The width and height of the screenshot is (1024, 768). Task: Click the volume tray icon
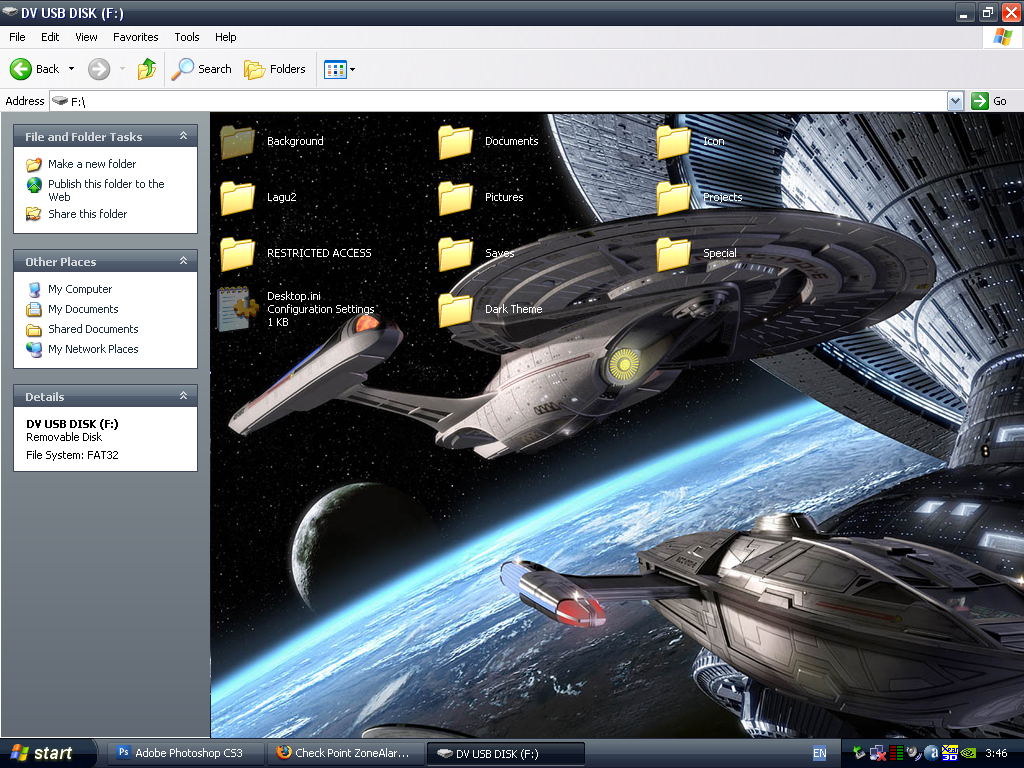pos(911,751)
